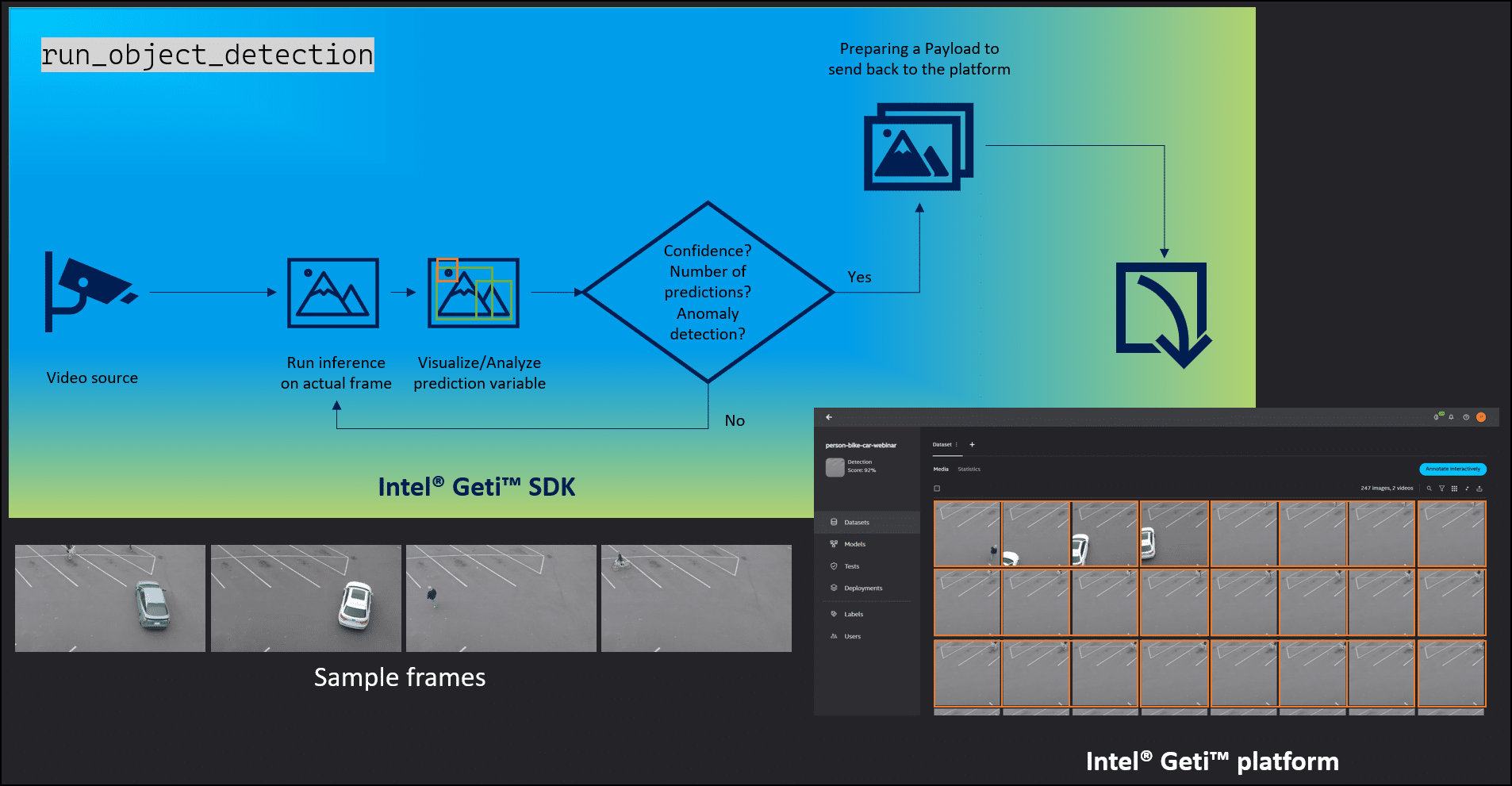The height and width of the screenshot is (786, 1512).
Task: Click the Run inference on actual frame caption
Action: click(x=336, y=373)
